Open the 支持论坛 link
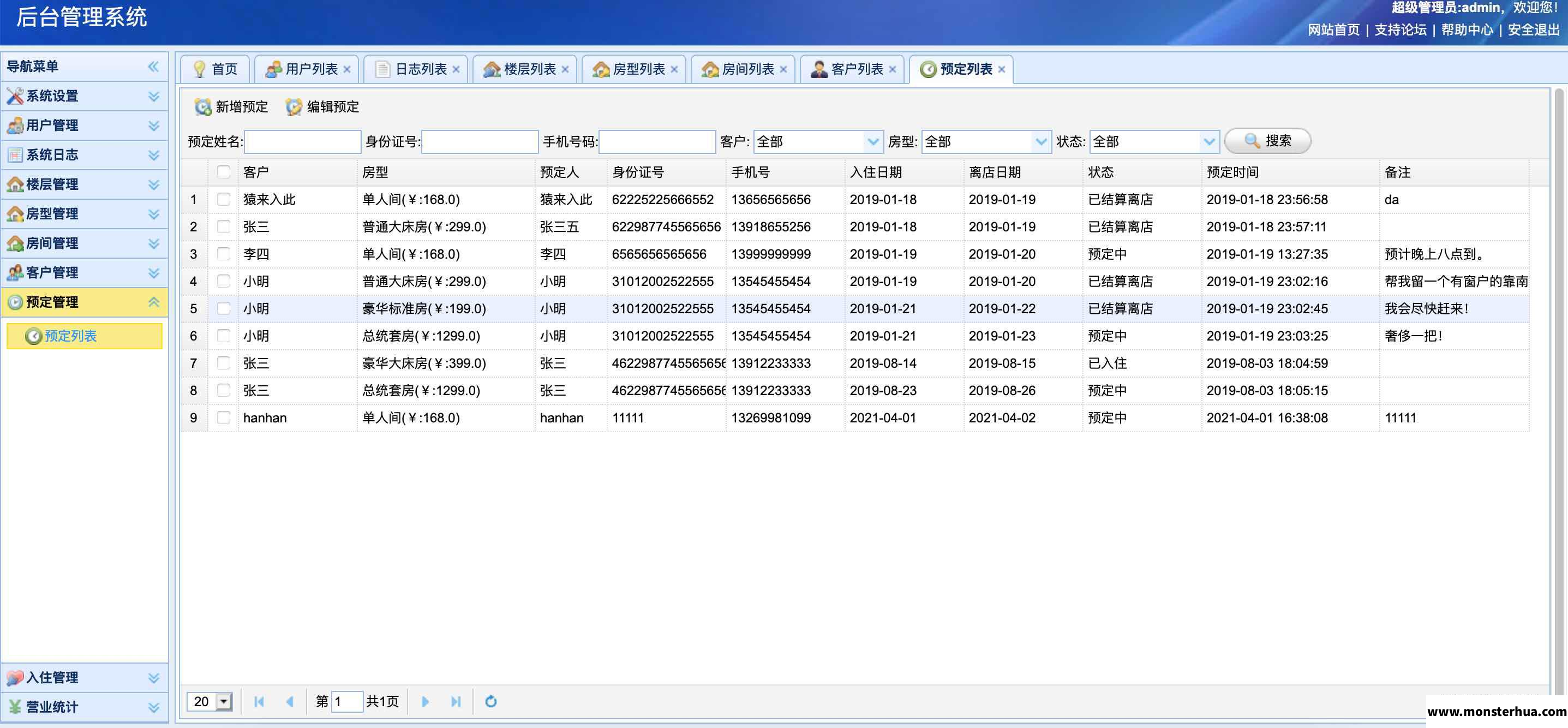This screenshot has width=1568, height=728. click(x=1400, y=30)
